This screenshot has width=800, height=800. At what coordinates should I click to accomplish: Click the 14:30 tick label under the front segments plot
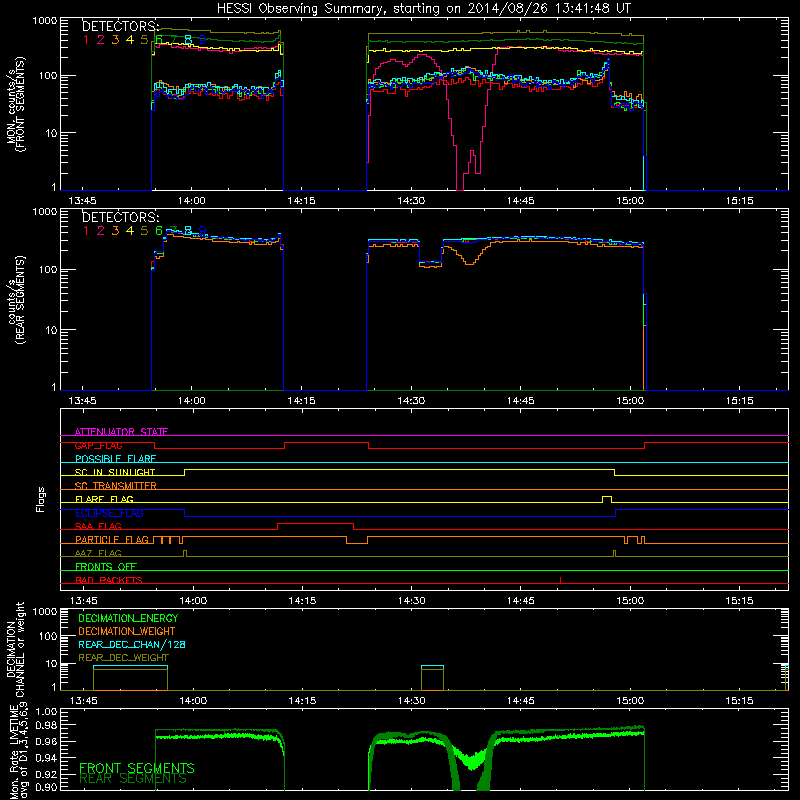(x=411, y=201)
